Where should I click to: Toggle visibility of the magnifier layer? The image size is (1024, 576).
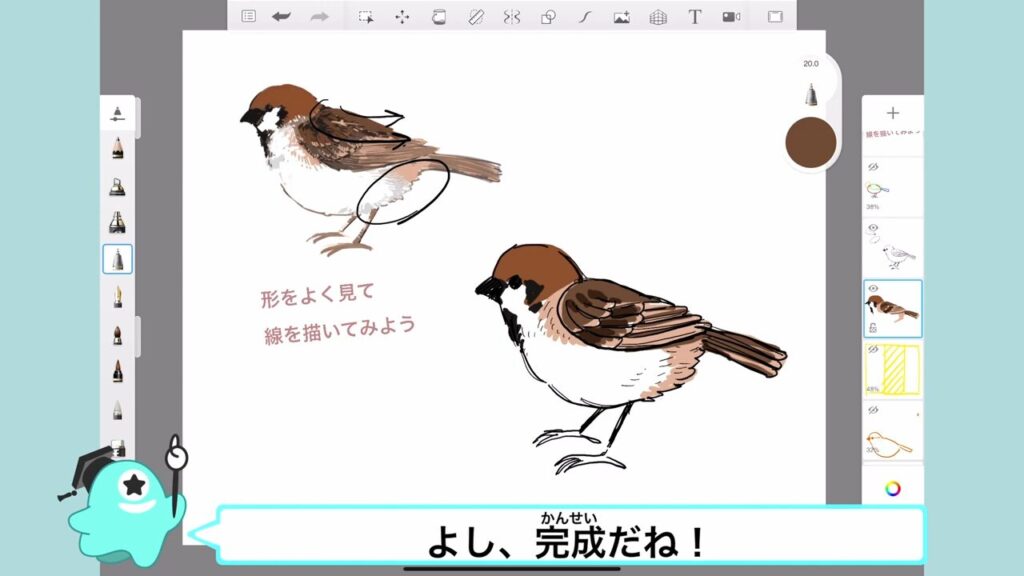coord(872,167)
